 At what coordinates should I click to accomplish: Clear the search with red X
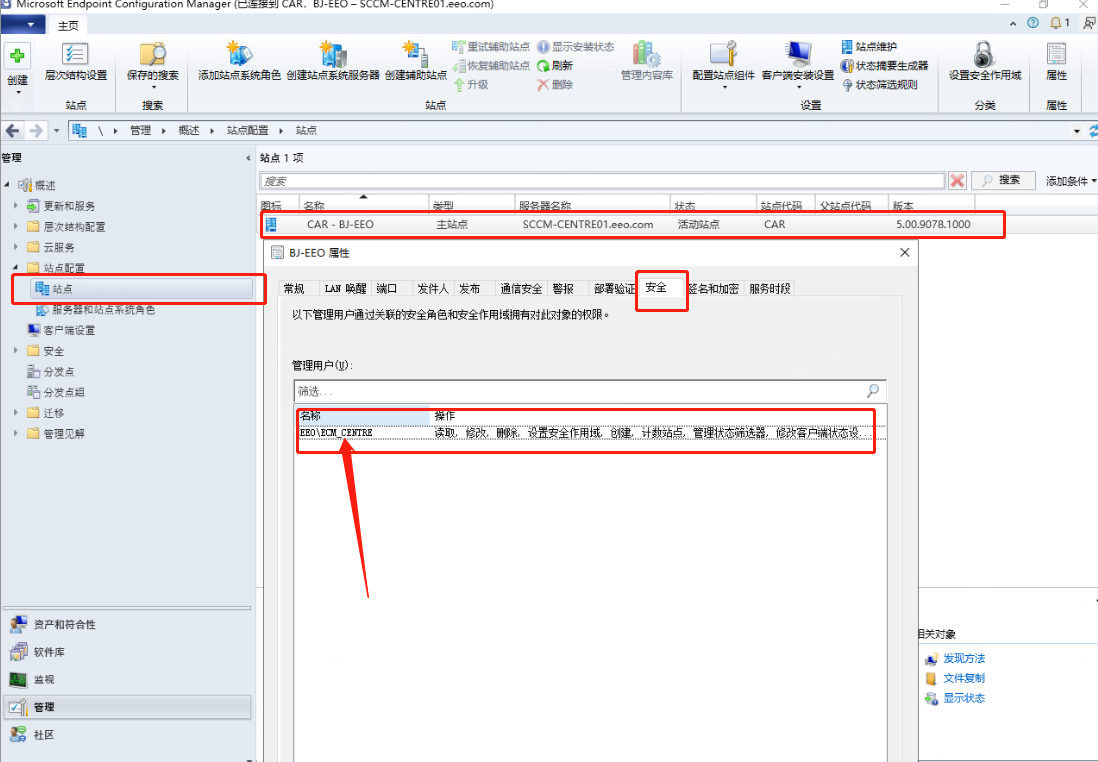[957, 181]
